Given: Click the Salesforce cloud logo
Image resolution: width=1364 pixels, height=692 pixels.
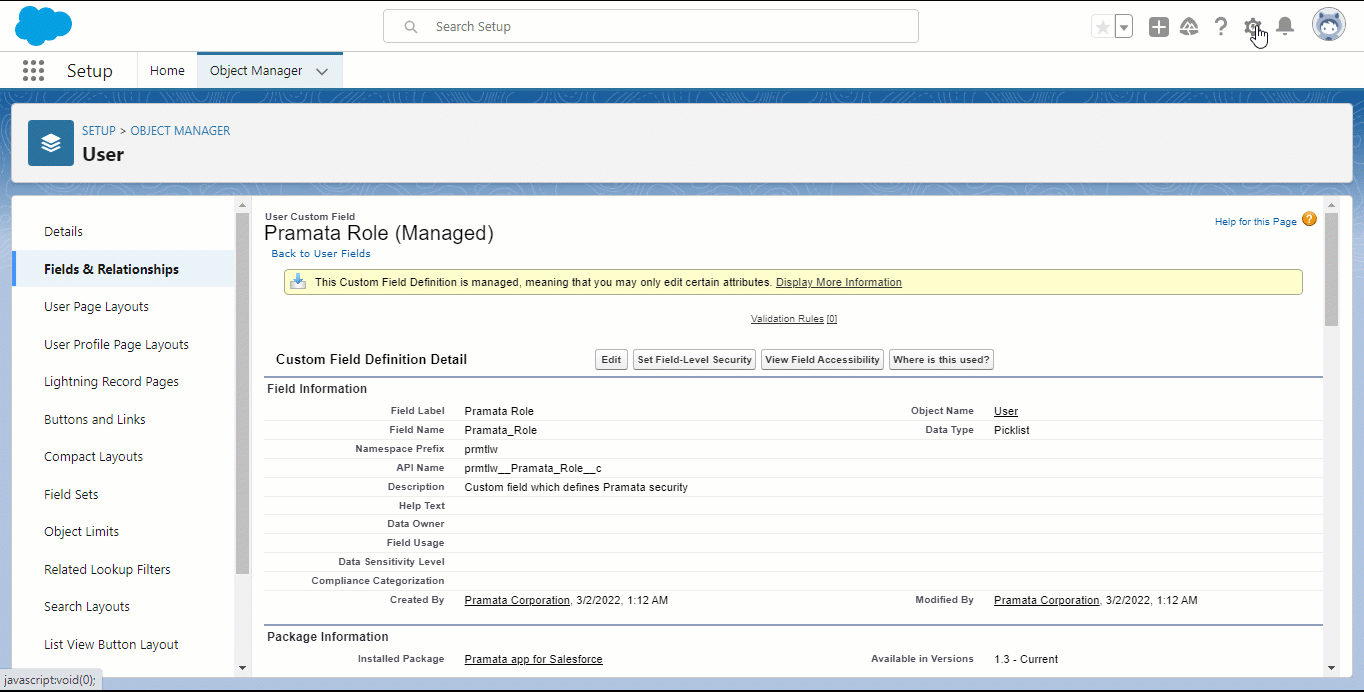Looking at the screenshot, I should tap(44, 26).
